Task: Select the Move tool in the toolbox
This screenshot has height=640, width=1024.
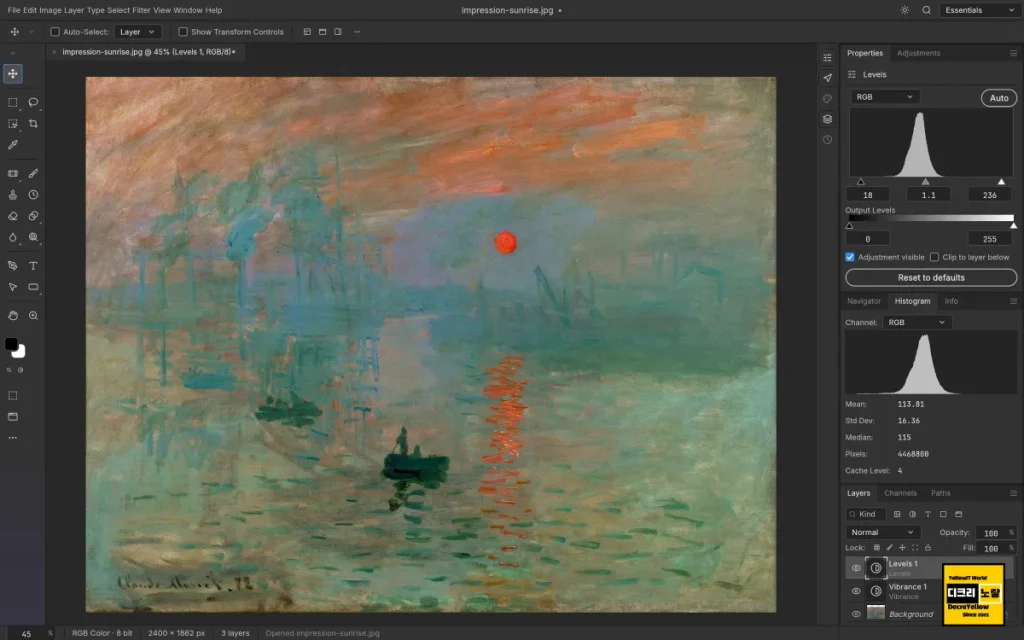Action: coord(13,74)
